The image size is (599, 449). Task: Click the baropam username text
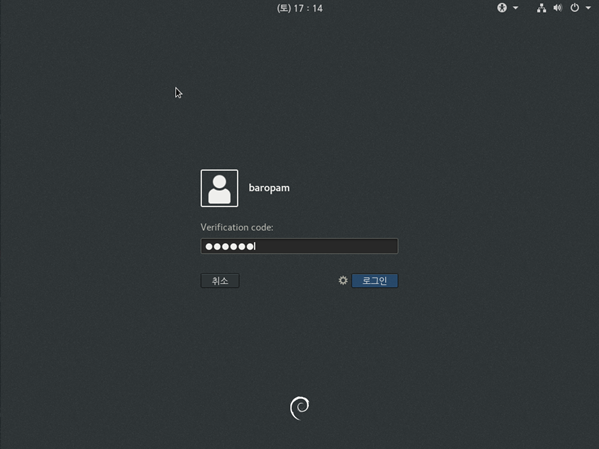pyautogui.click(x=269, y=188)
